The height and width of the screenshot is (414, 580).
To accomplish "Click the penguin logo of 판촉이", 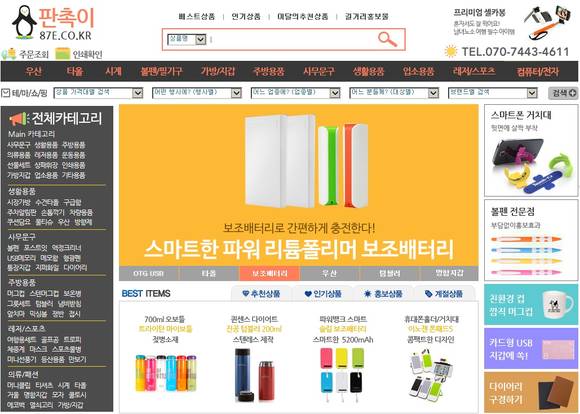I will pyautogui.click(x=24, y=23).
